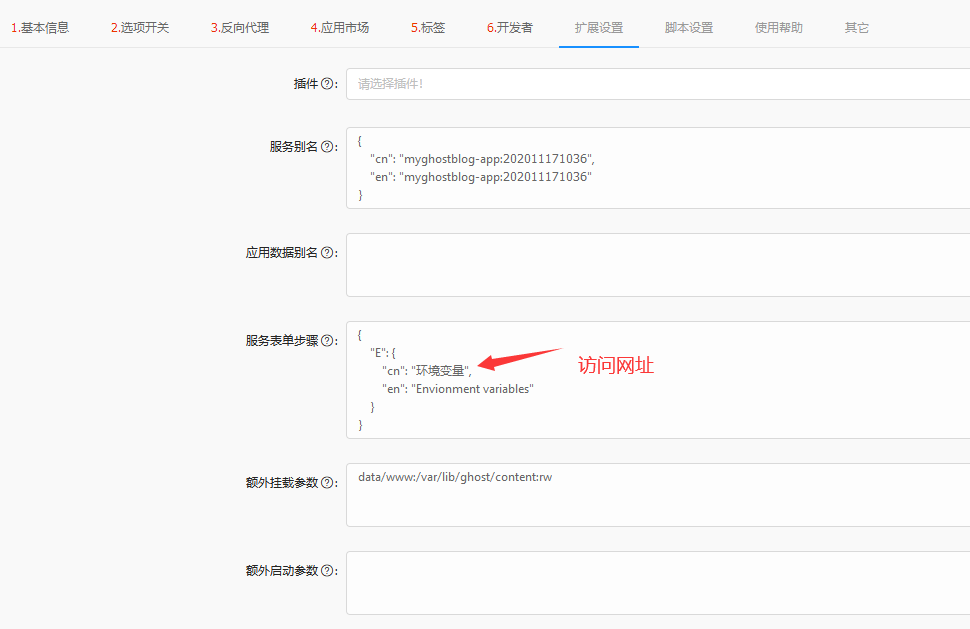
Task: Open the 插件 plugin selection dropdown
Action: (657, 84)
